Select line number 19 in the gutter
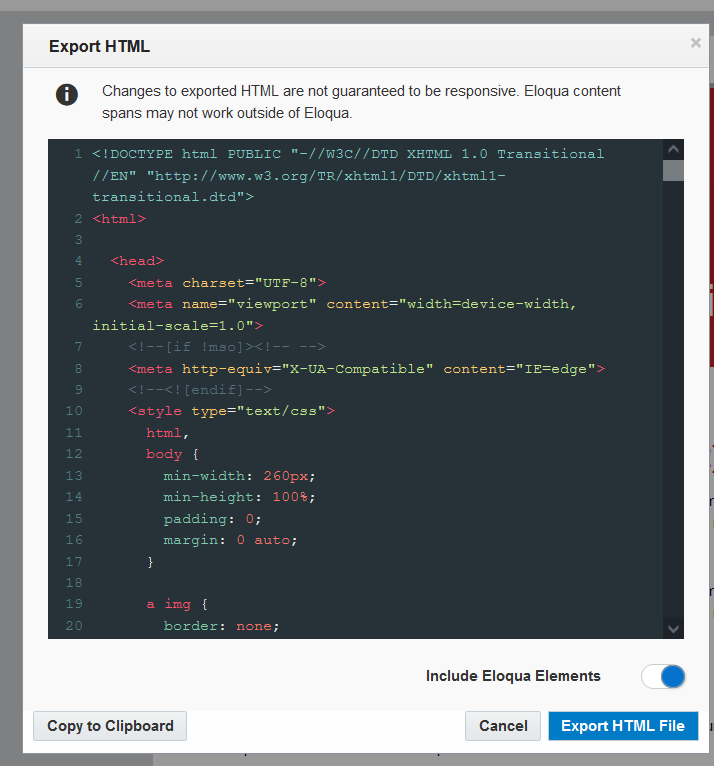The height and width of the screenshot is (766, 714). tap(74, 604)
